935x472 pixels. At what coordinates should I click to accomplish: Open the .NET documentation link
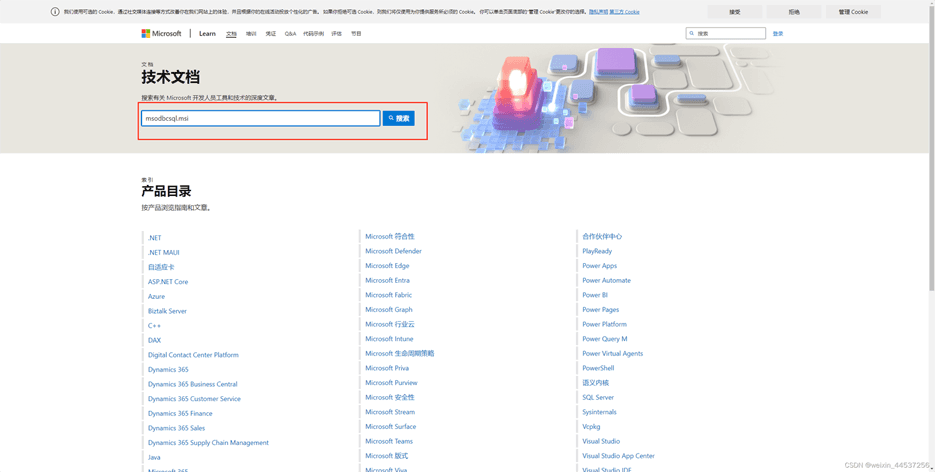pos(154,238)
